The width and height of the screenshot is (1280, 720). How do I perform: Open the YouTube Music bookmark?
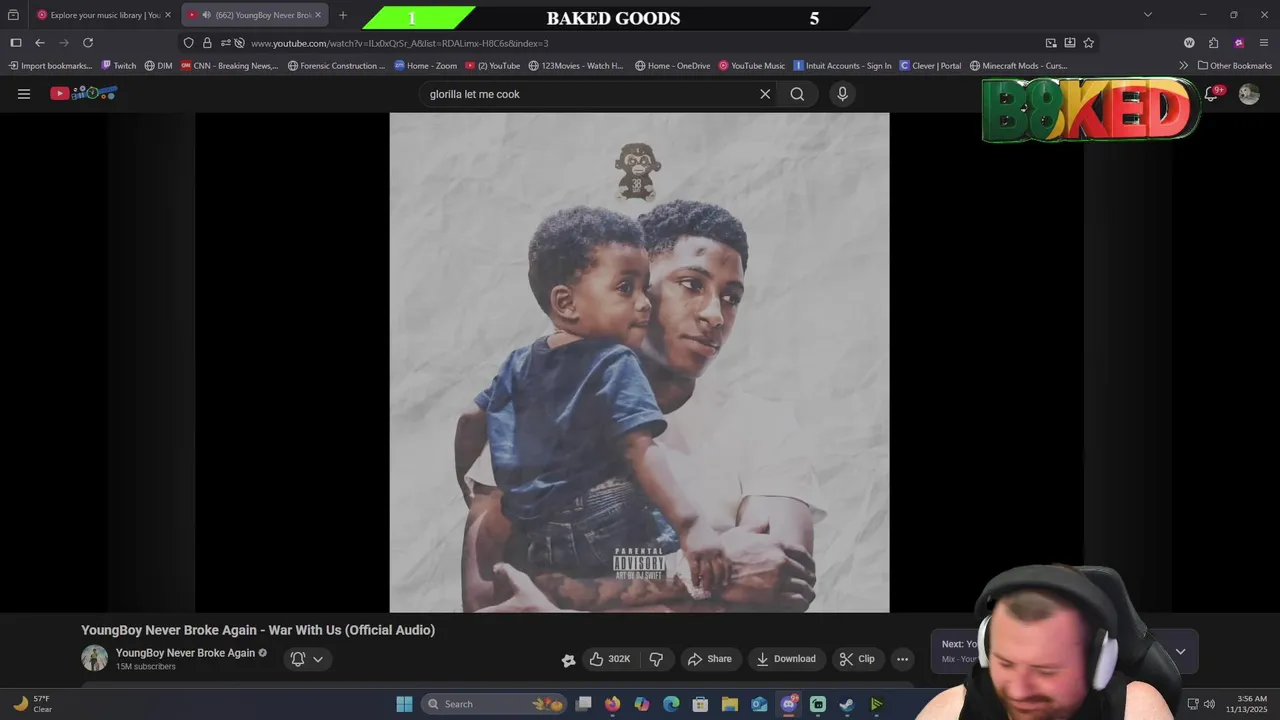pos(752,66)
